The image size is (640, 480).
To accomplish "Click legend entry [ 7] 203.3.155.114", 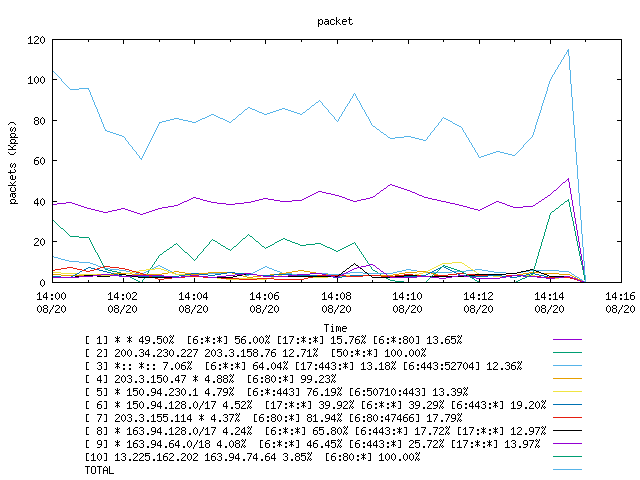I will [273, 418].
